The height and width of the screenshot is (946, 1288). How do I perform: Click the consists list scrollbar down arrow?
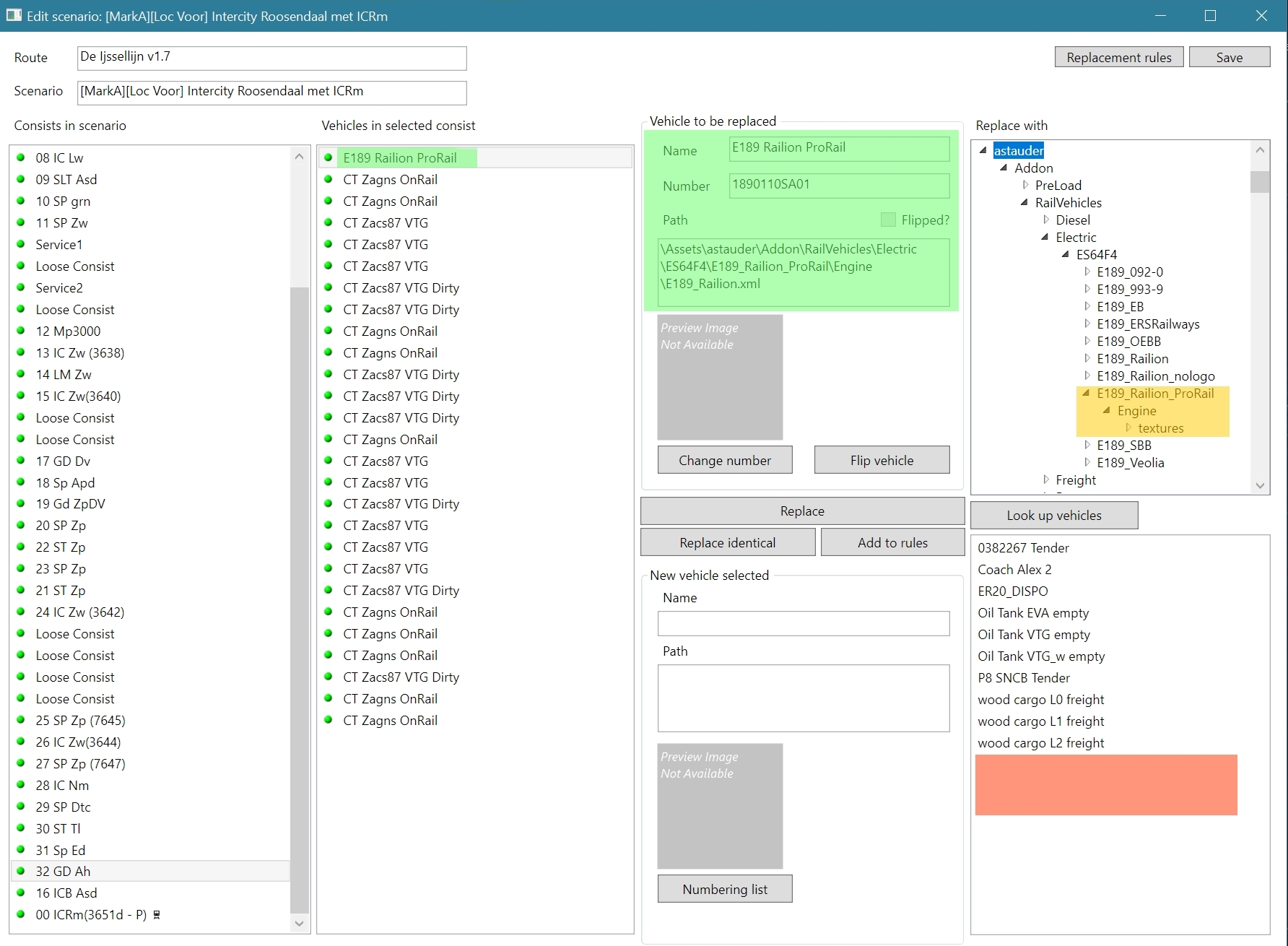tap(300, 924)
